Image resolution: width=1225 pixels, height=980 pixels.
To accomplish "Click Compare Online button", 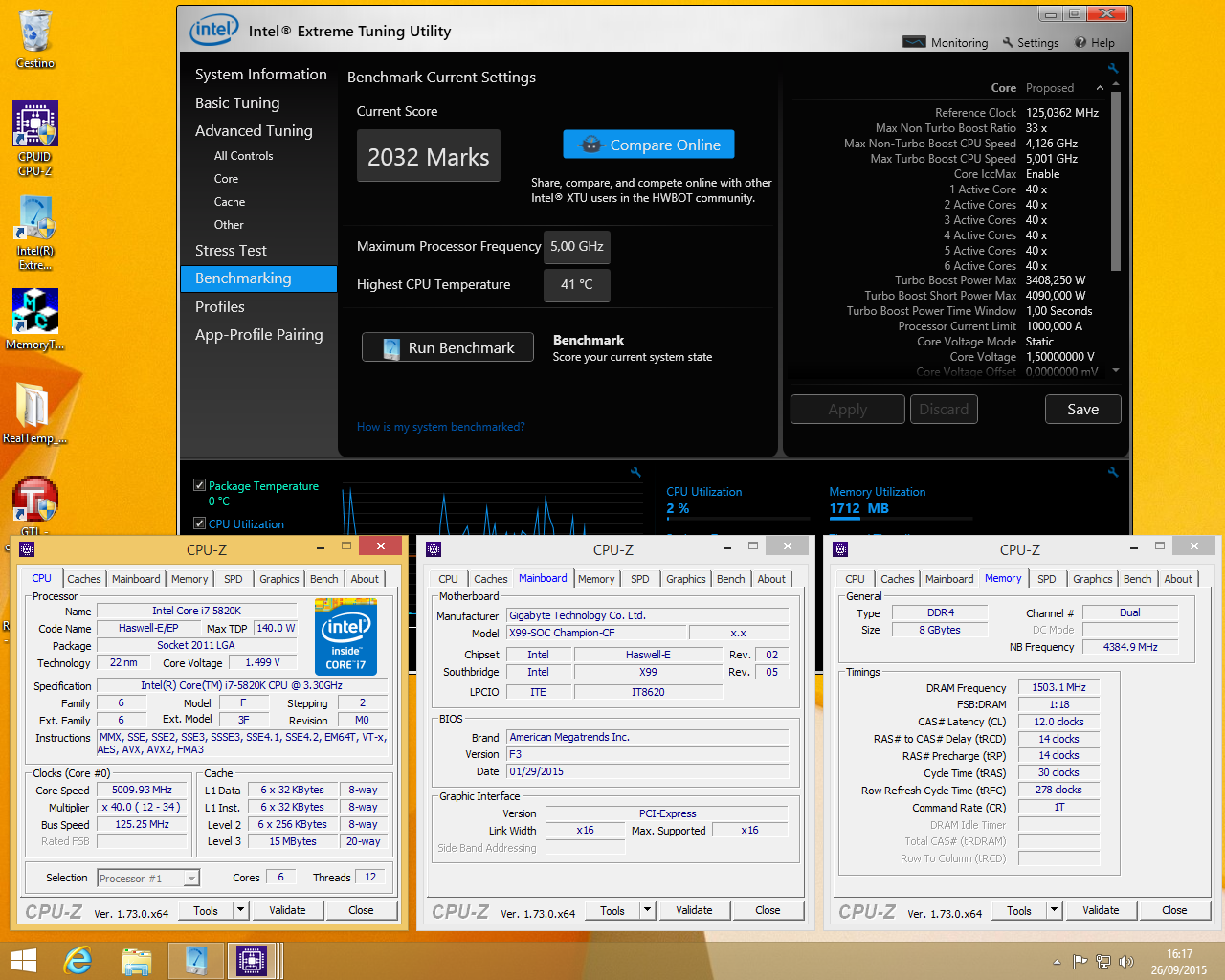I will [649, 145].
